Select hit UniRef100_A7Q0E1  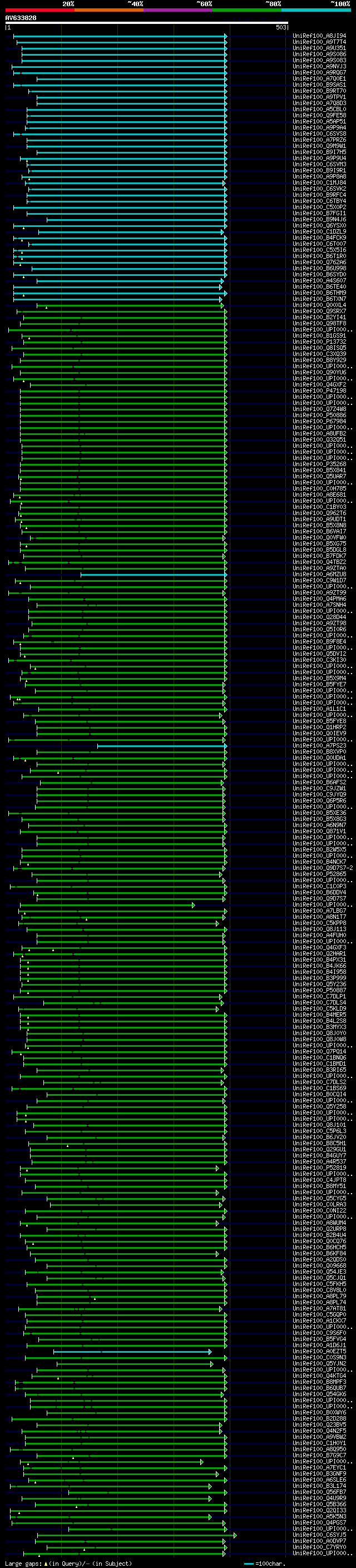coord(319,78)
